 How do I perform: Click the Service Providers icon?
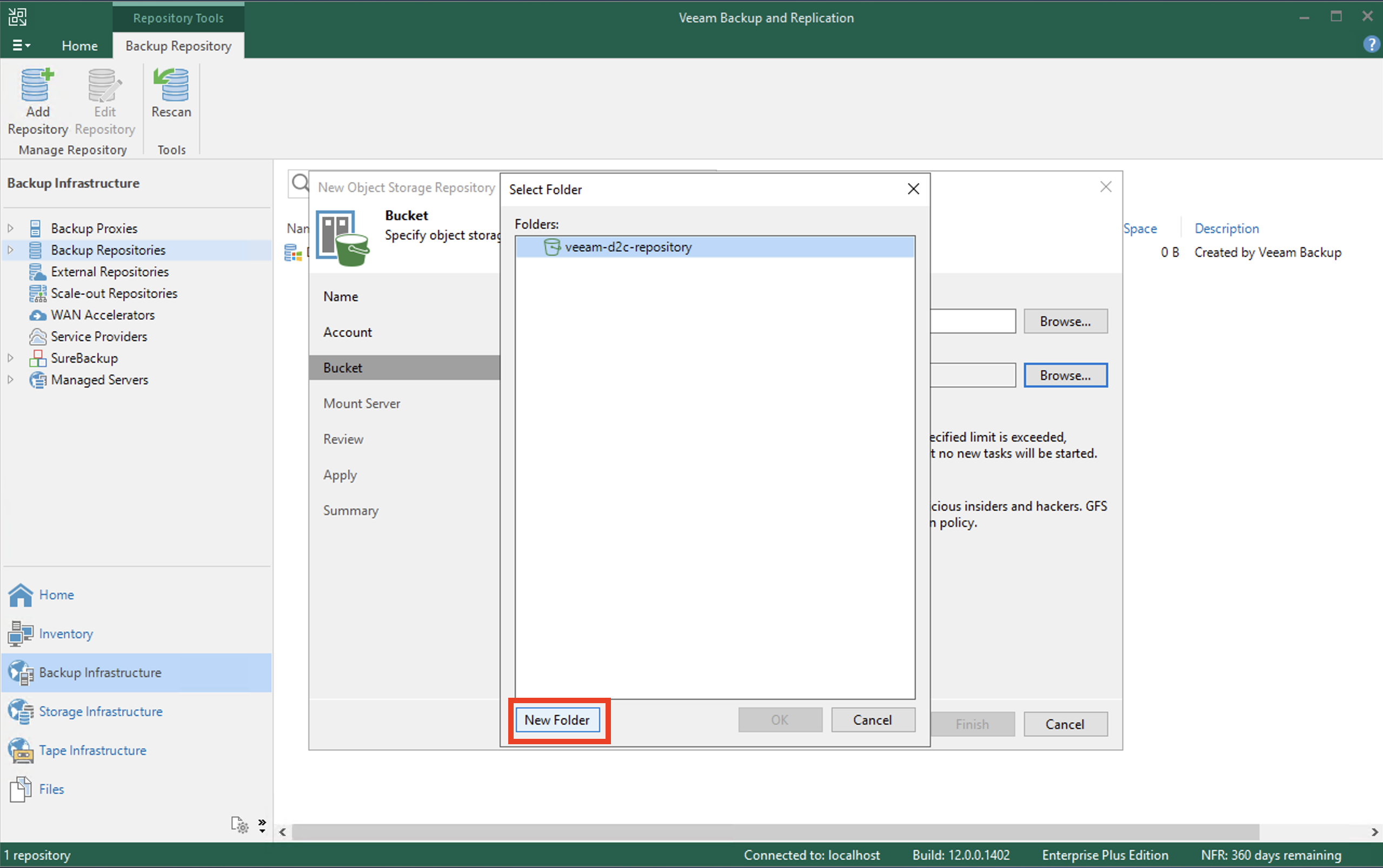[37, 336]
